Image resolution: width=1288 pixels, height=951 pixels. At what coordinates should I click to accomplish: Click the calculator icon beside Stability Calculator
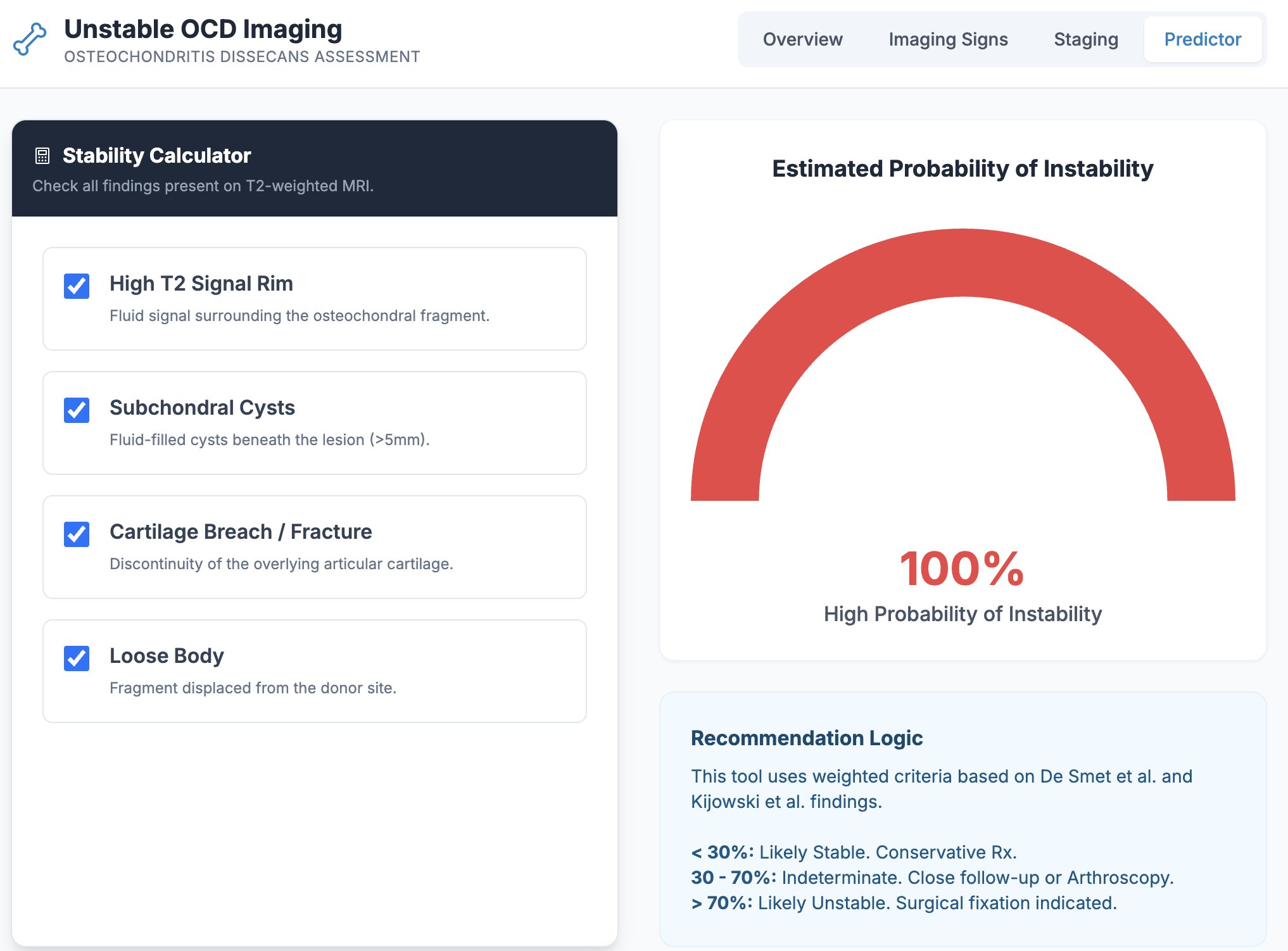click(x=42, y=156)
